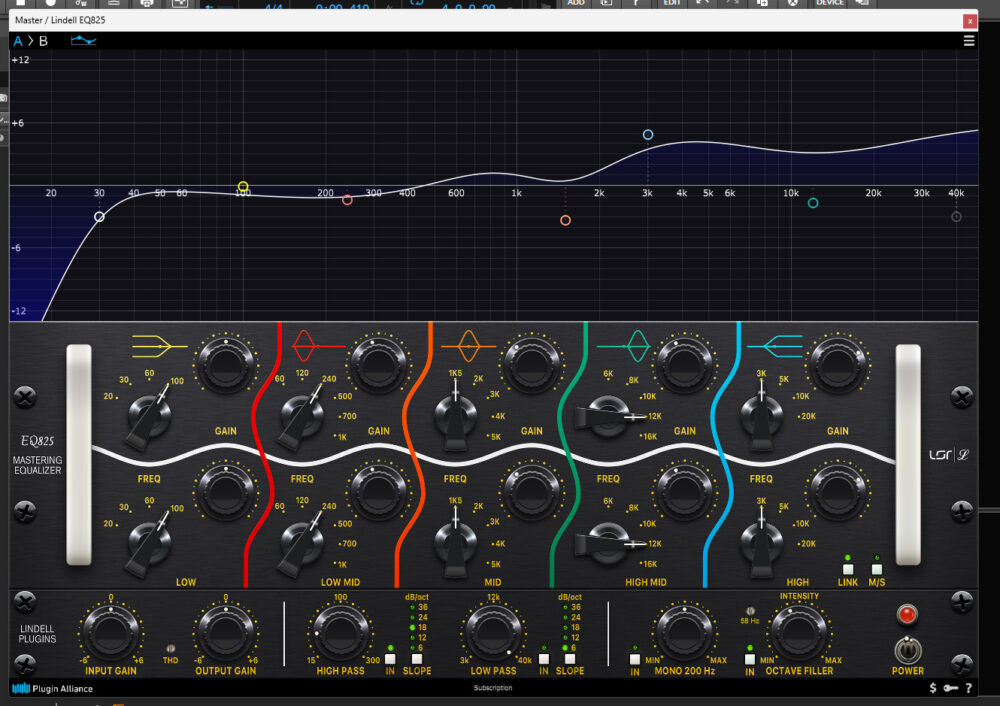Switch to the B preset state

(43, 41)
